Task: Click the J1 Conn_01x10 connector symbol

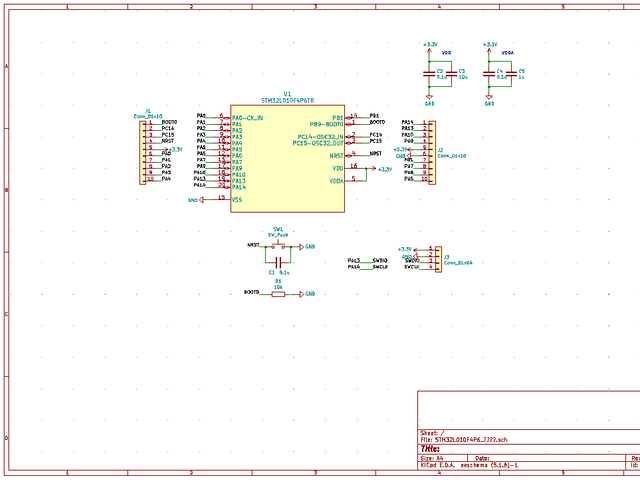Action: (x=142, y=153)
